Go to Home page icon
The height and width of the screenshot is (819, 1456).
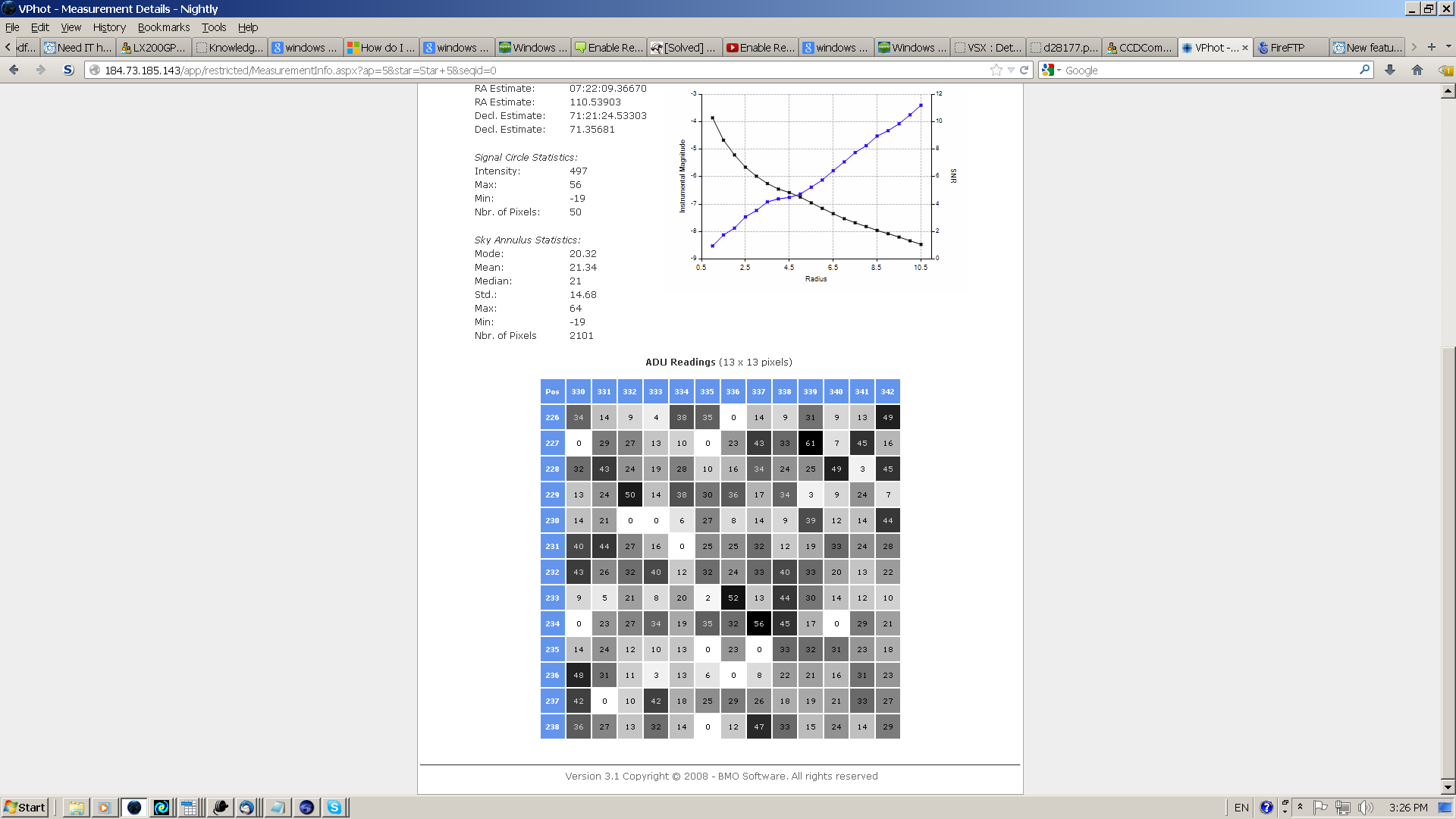click(1417, 70)
